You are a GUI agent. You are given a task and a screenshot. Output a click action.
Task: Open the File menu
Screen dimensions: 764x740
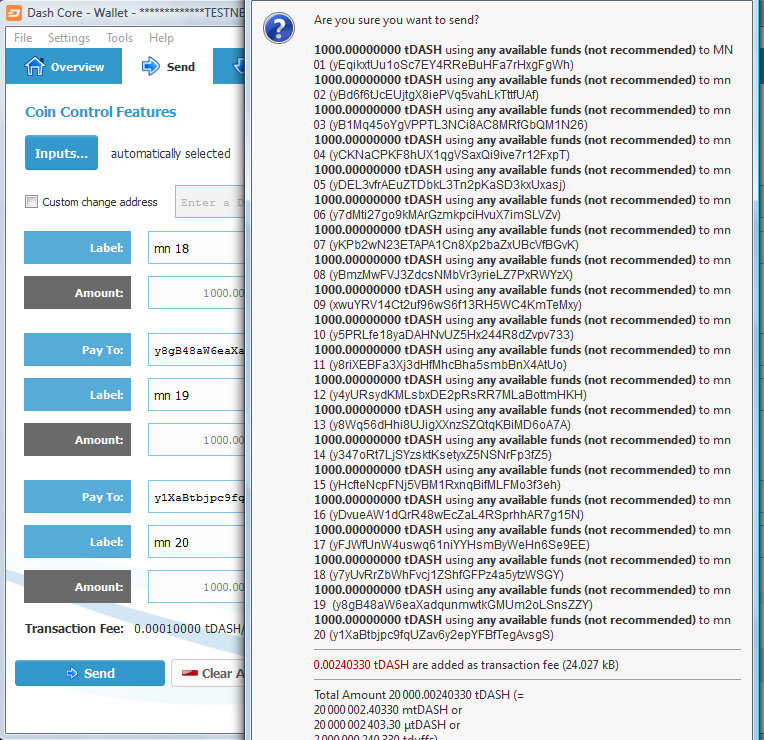click(23, 38)
